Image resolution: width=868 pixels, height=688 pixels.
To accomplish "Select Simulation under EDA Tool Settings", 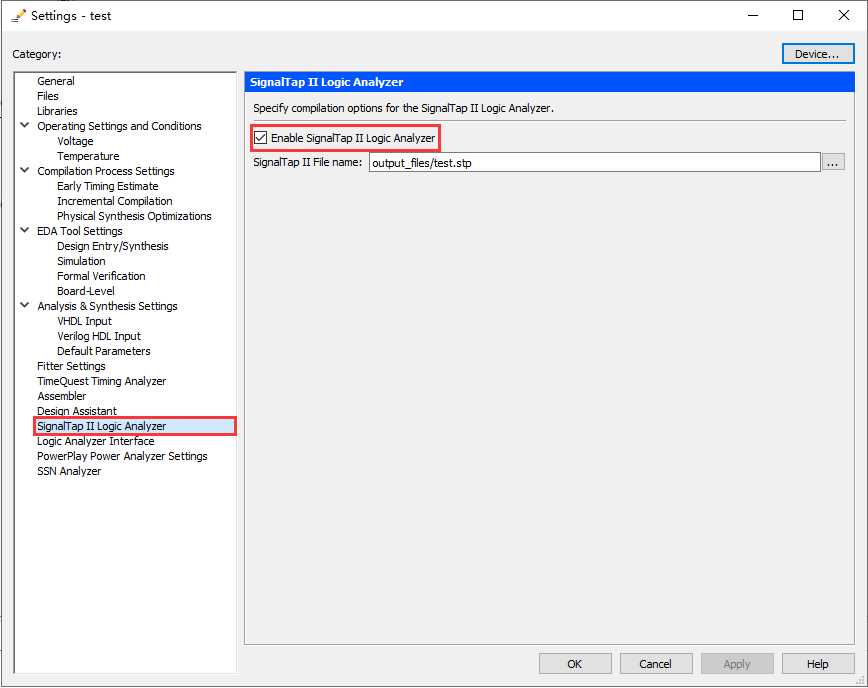I will pos(81,261).
